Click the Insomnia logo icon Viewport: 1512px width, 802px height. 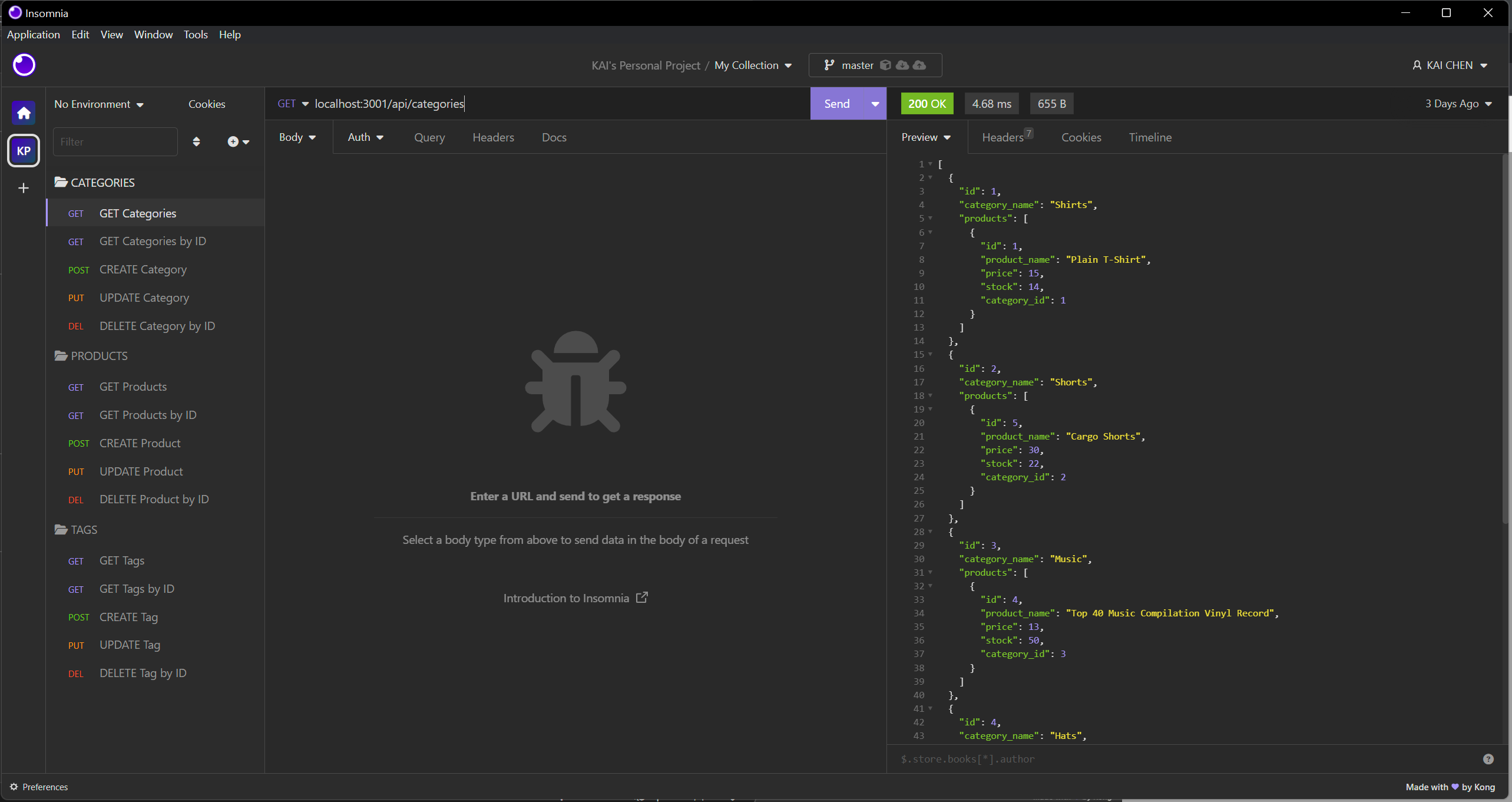(24, 65)
